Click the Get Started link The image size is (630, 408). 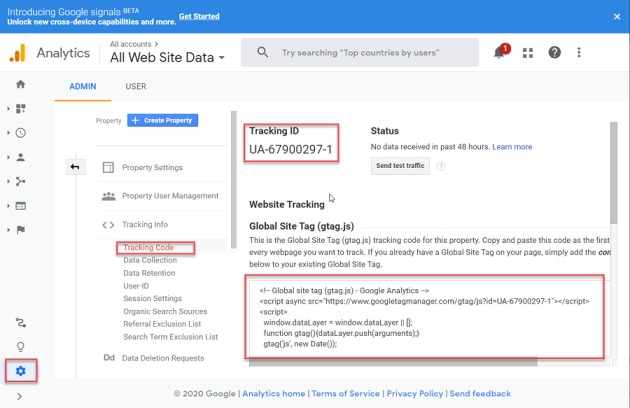click(x=199, y=16)
